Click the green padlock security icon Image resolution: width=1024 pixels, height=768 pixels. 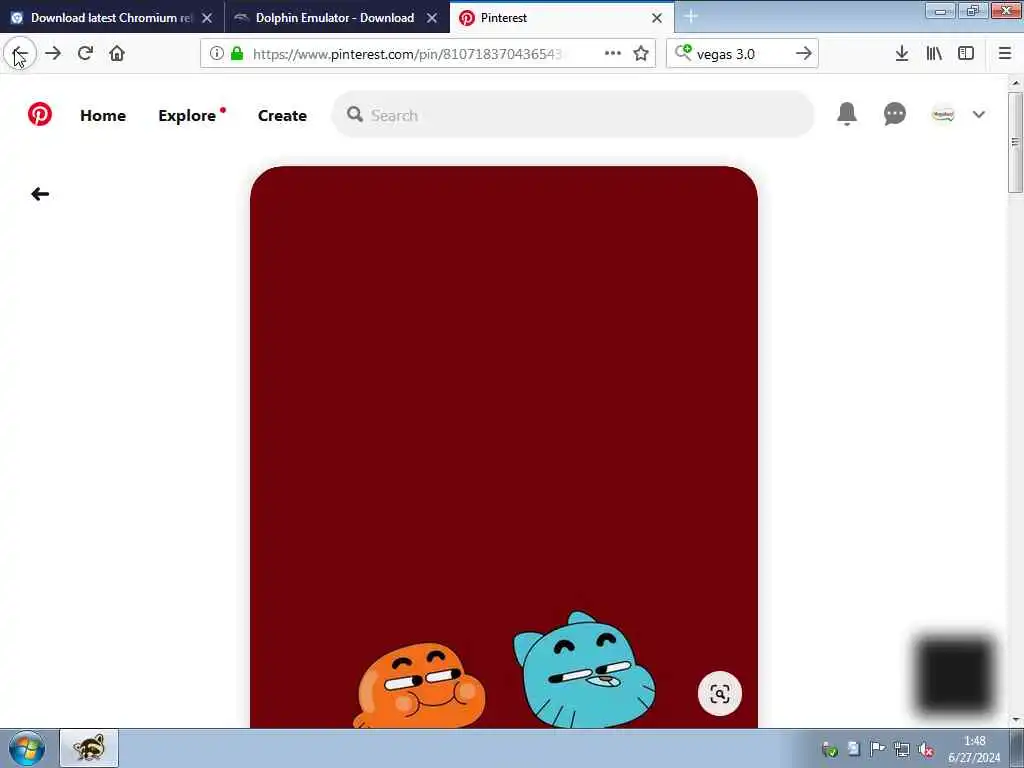[x=237, y=54]
